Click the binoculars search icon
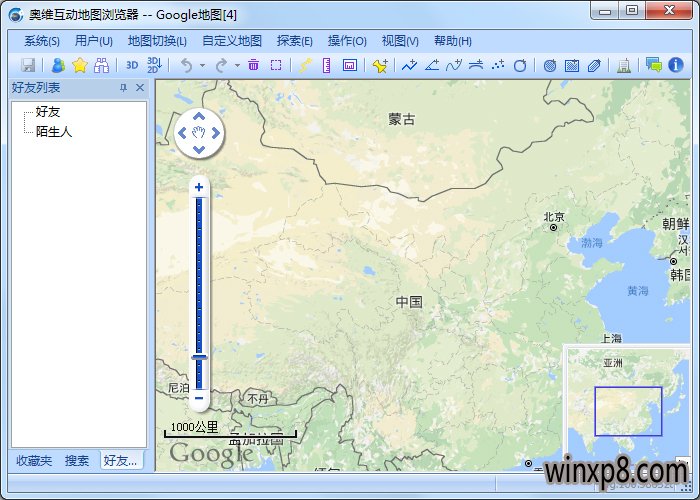The image size is (700, 500). 101,65
